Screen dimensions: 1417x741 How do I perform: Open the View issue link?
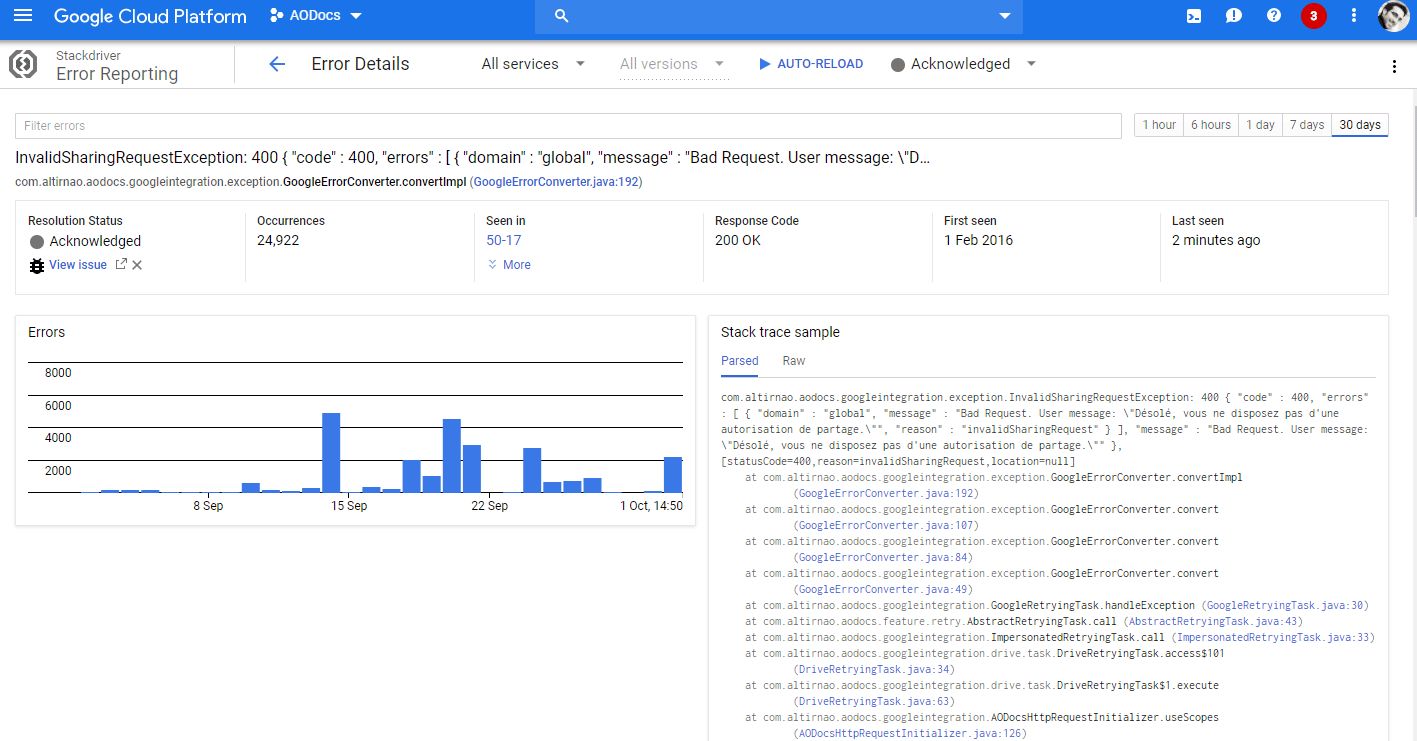(78, 265)
